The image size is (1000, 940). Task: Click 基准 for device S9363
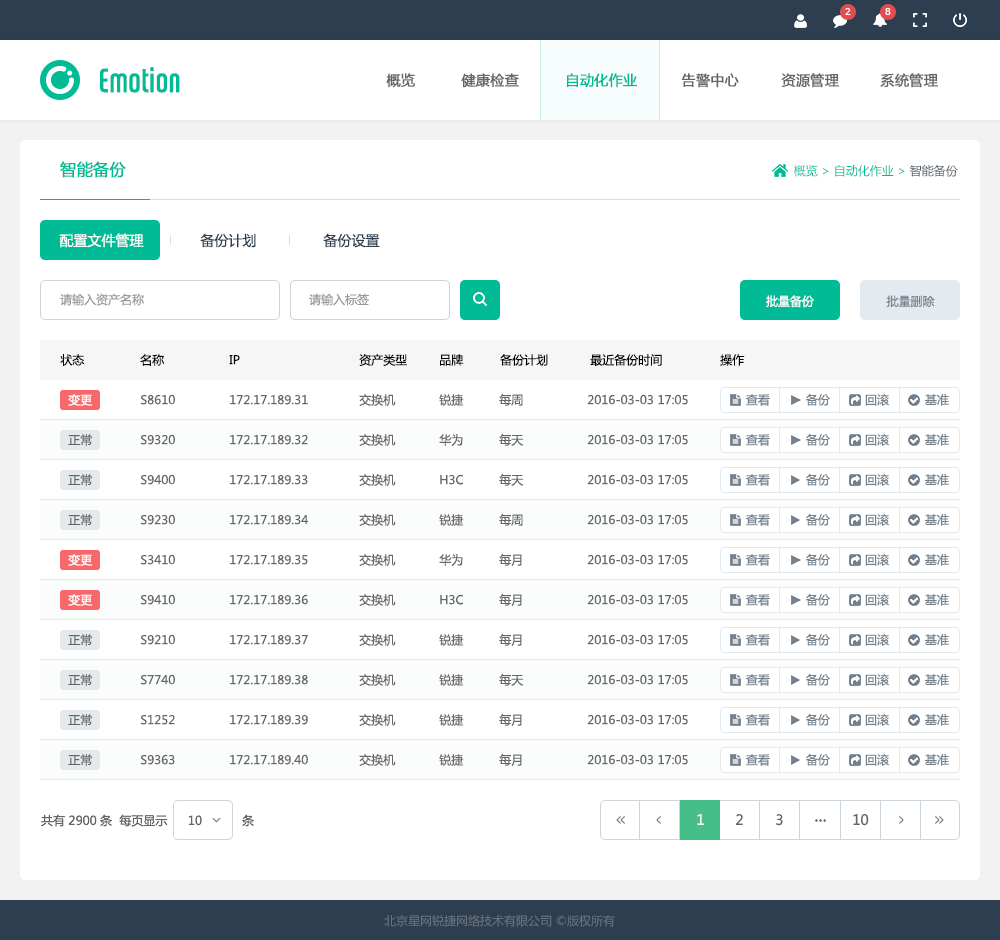929,760
